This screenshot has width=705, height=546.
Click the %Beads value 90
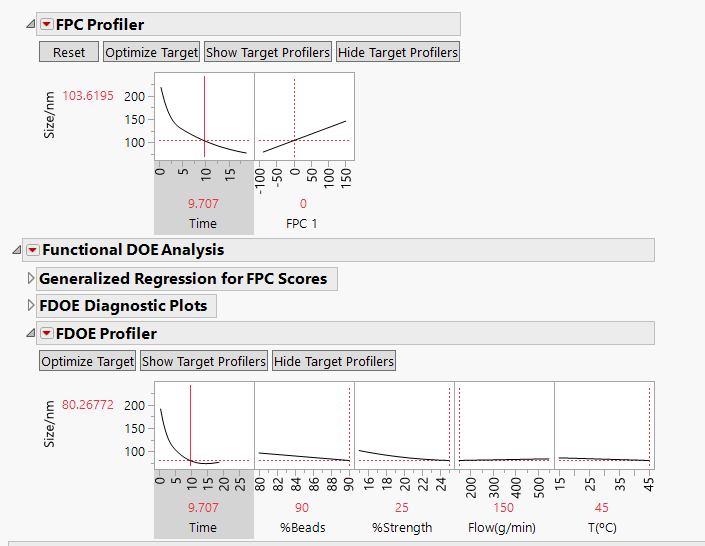click(302, 508)
